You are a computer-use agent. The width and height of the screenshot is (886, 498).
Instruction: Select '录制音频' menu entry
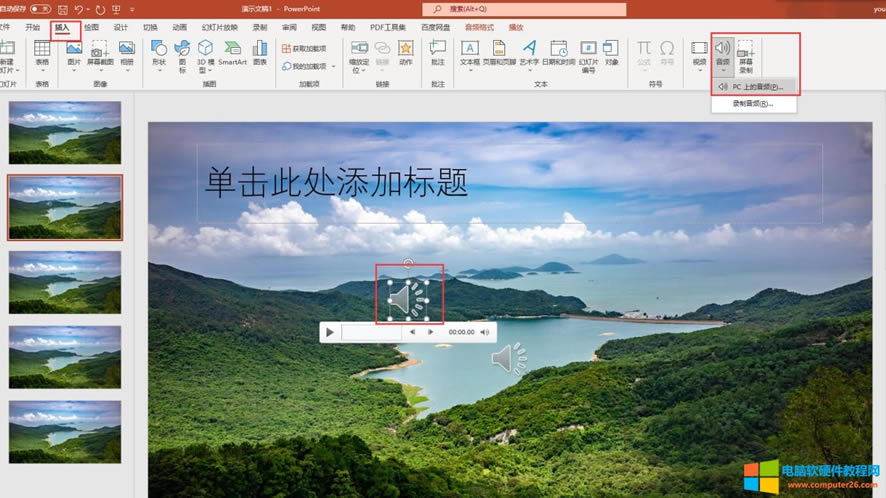click(x=752, y=103)
